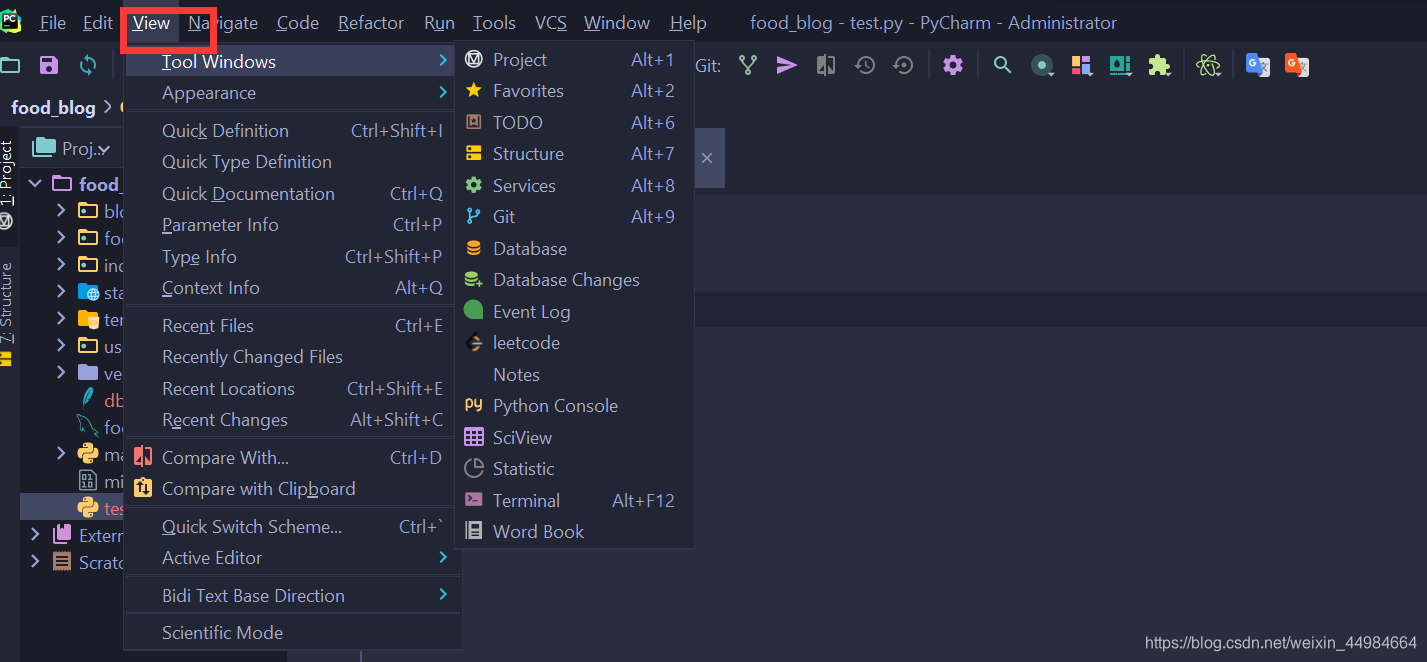Expand the blo folder node
1427x662 pixels.
[x=61, y=210]
